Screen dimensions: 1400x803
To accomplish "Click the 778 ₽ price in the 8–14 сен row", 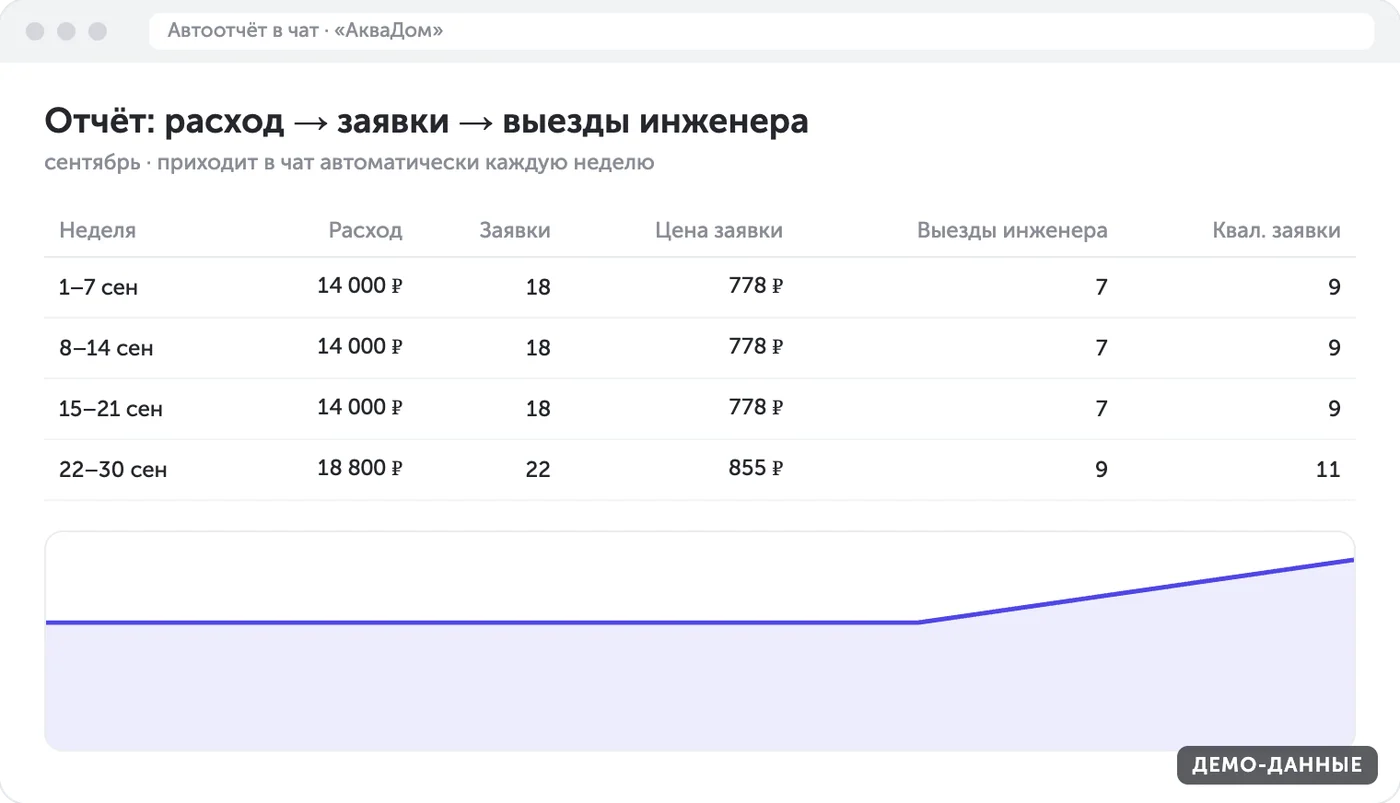I will (756, 347).
